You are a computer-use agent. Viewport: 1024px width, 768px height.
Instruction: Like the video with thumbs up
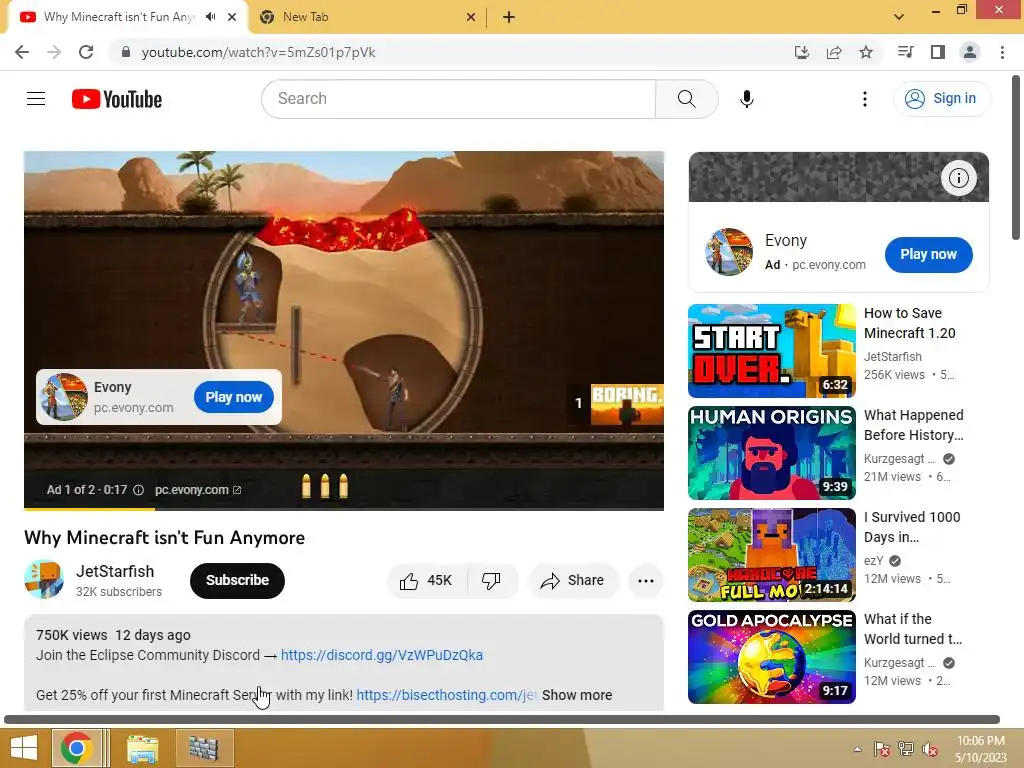[x=426, y=581]
